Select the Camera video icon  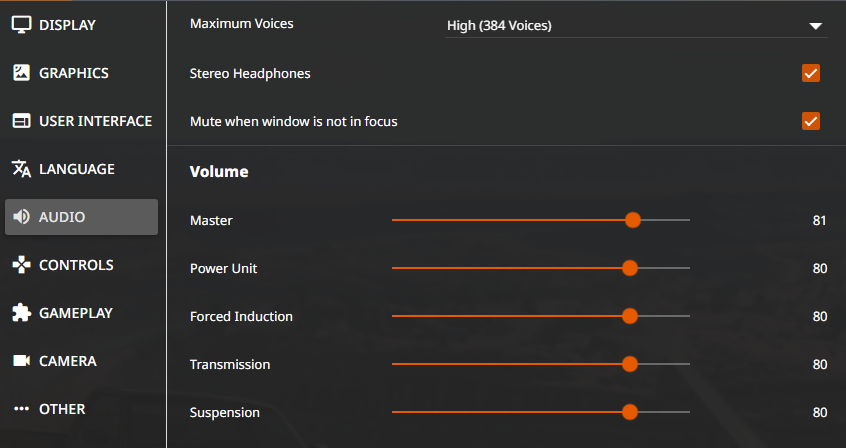click(x=22, y=361)
